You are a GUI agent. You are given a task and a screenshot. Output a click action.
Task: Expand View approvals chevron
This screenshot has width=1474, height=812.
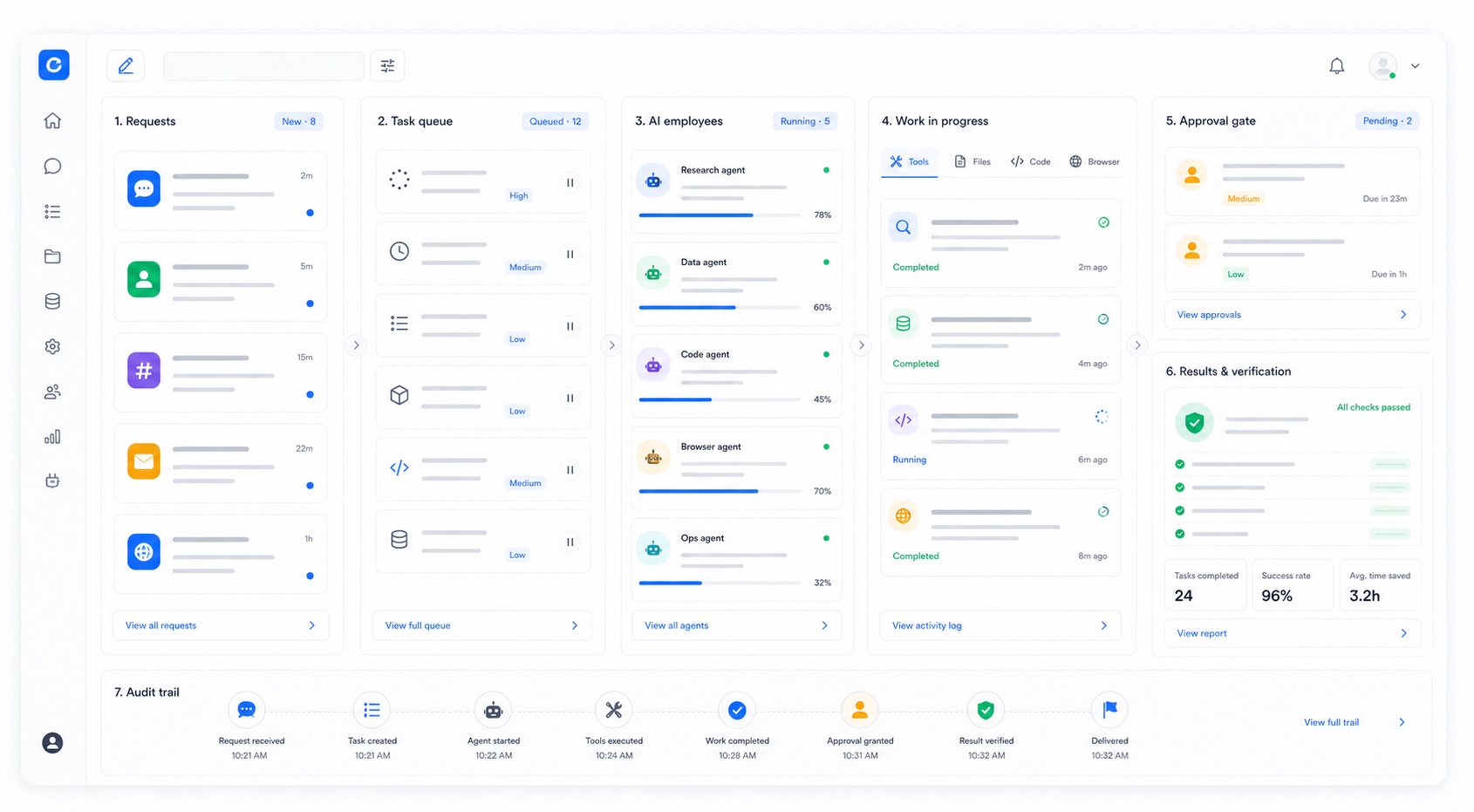(x=1403, y=315)
